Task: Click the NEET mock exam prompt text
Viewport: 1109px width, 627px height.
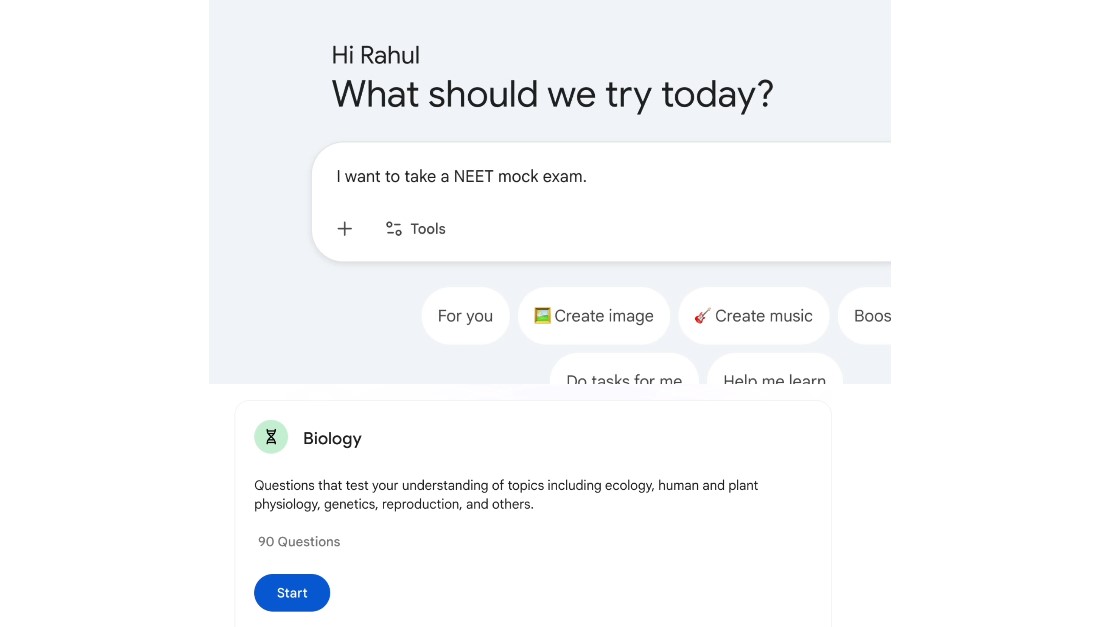Action: click(460, 176)
